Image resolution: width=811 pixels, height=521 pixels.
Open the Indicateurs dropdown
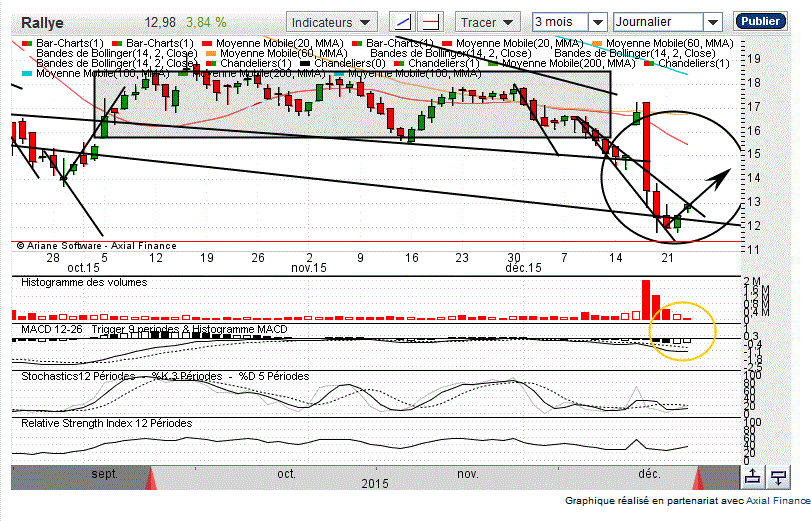point(331,22)
